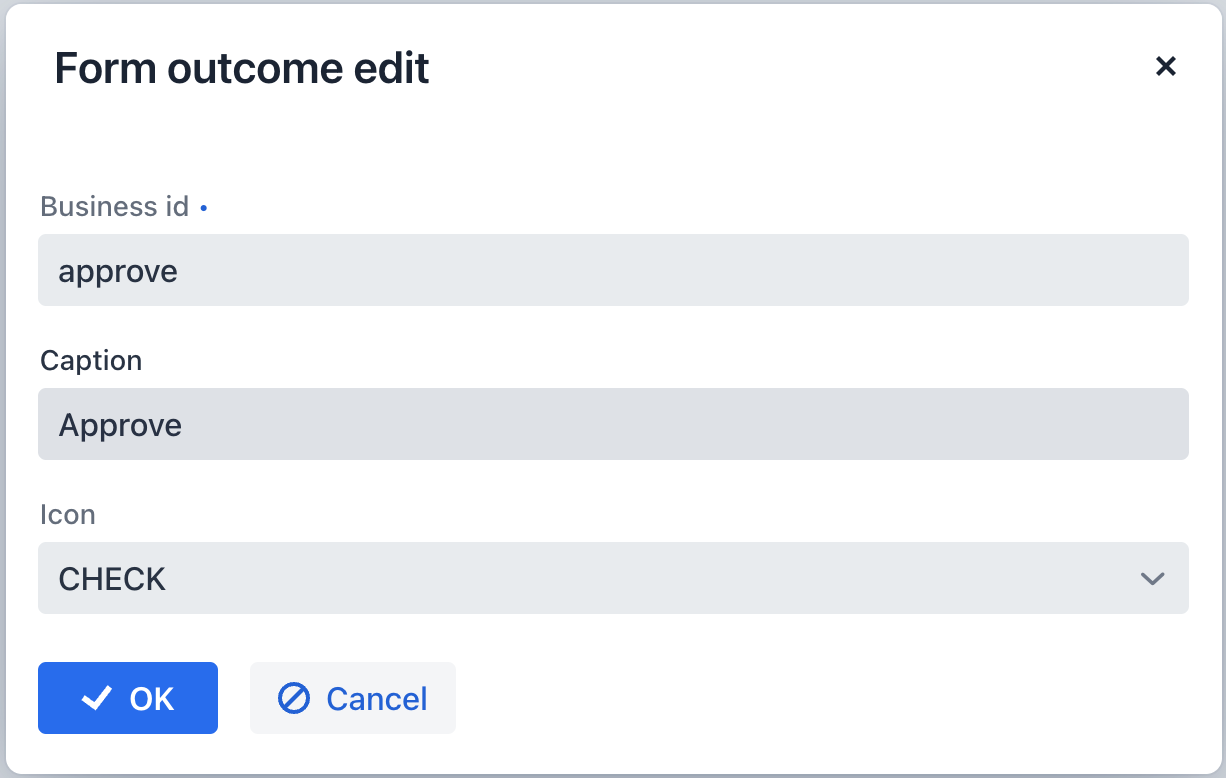This screenshot has height=778, width=1226.
Task: Click the X close icon in dialog corner
Action: (x=1165, y=66)
